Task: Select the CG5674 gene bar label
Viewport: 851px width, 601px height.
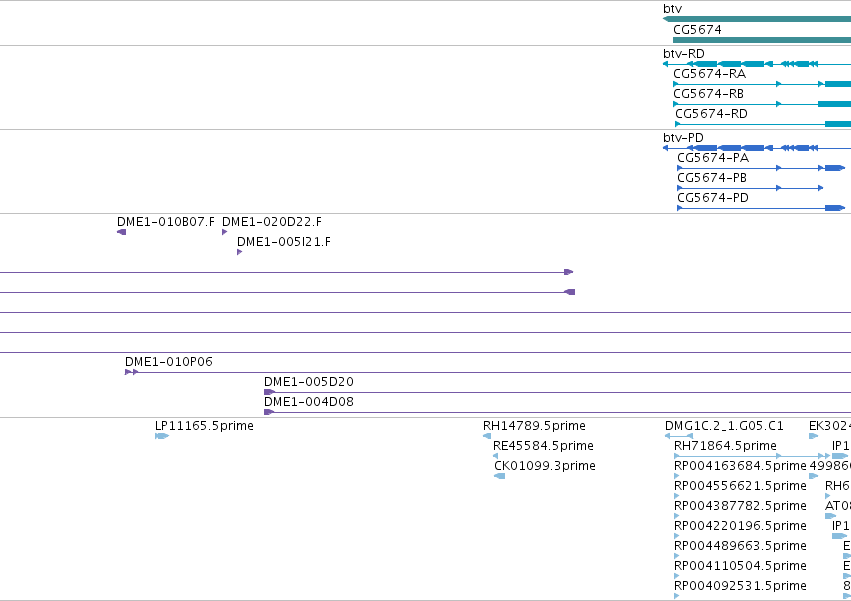Action: coord(697,30)
